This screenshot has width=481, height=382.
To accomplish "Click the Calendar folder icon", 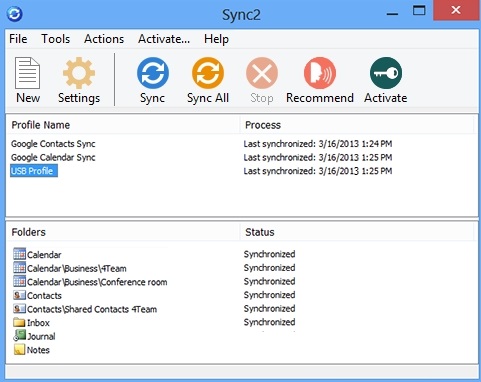I will click(19, 254).
